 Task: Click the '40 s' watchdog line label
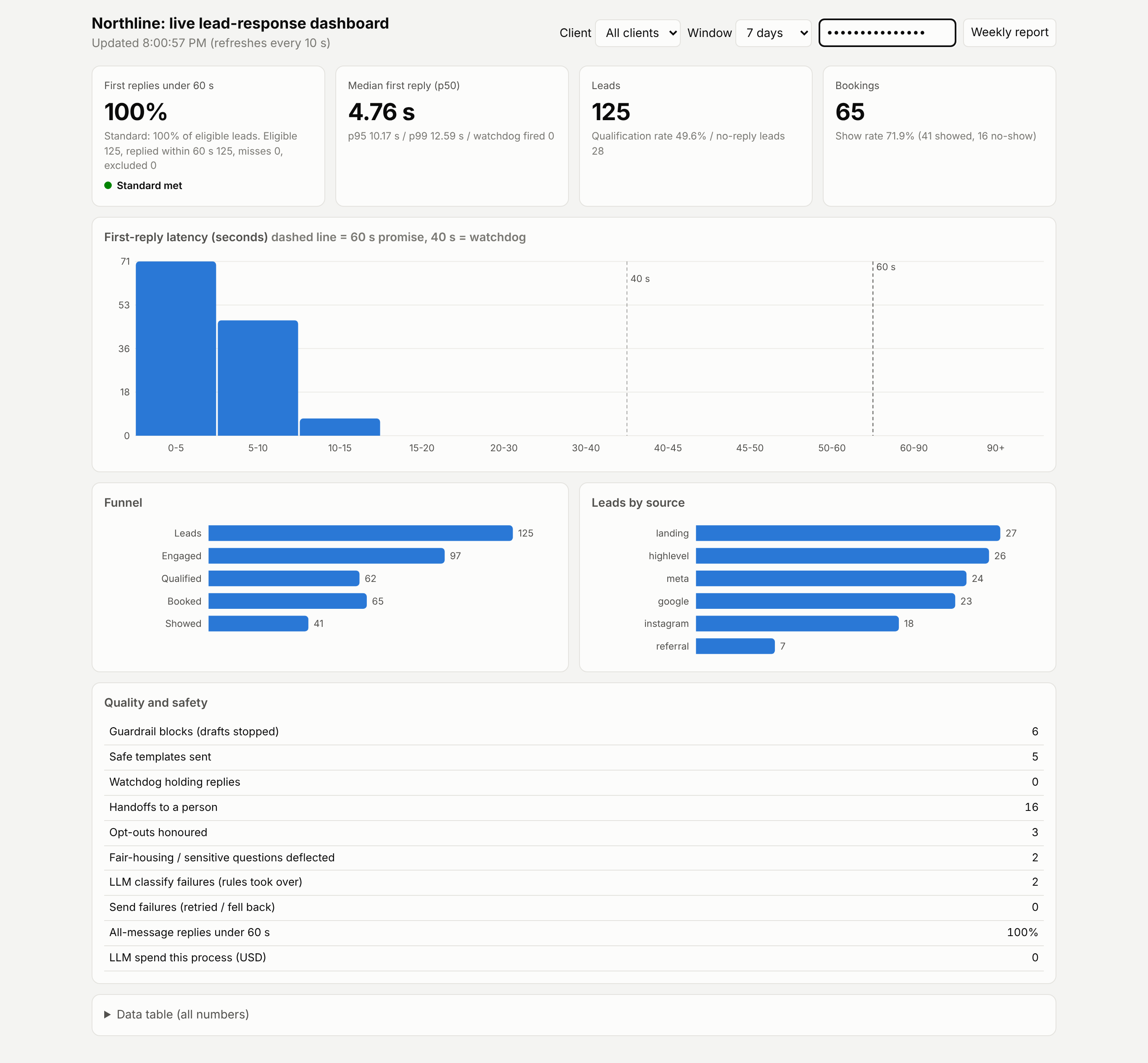pos(640,279)
